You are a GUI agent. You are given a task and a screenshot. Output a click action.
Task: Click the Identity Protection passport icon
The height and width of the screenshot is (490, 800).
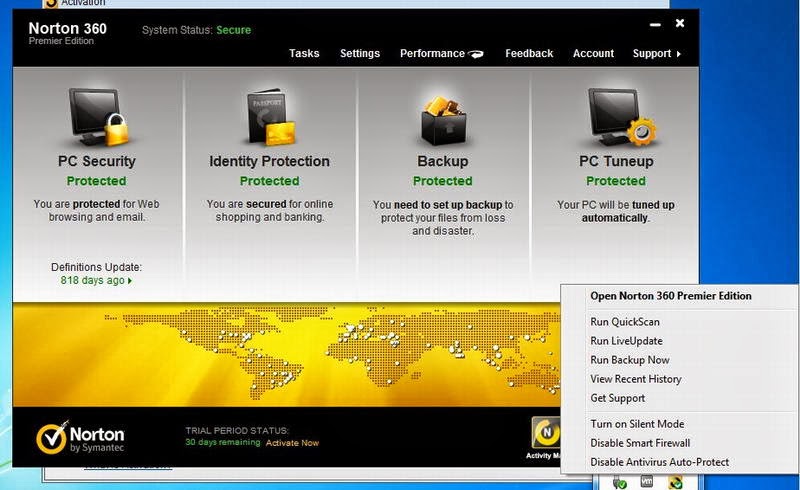[271, 118]
